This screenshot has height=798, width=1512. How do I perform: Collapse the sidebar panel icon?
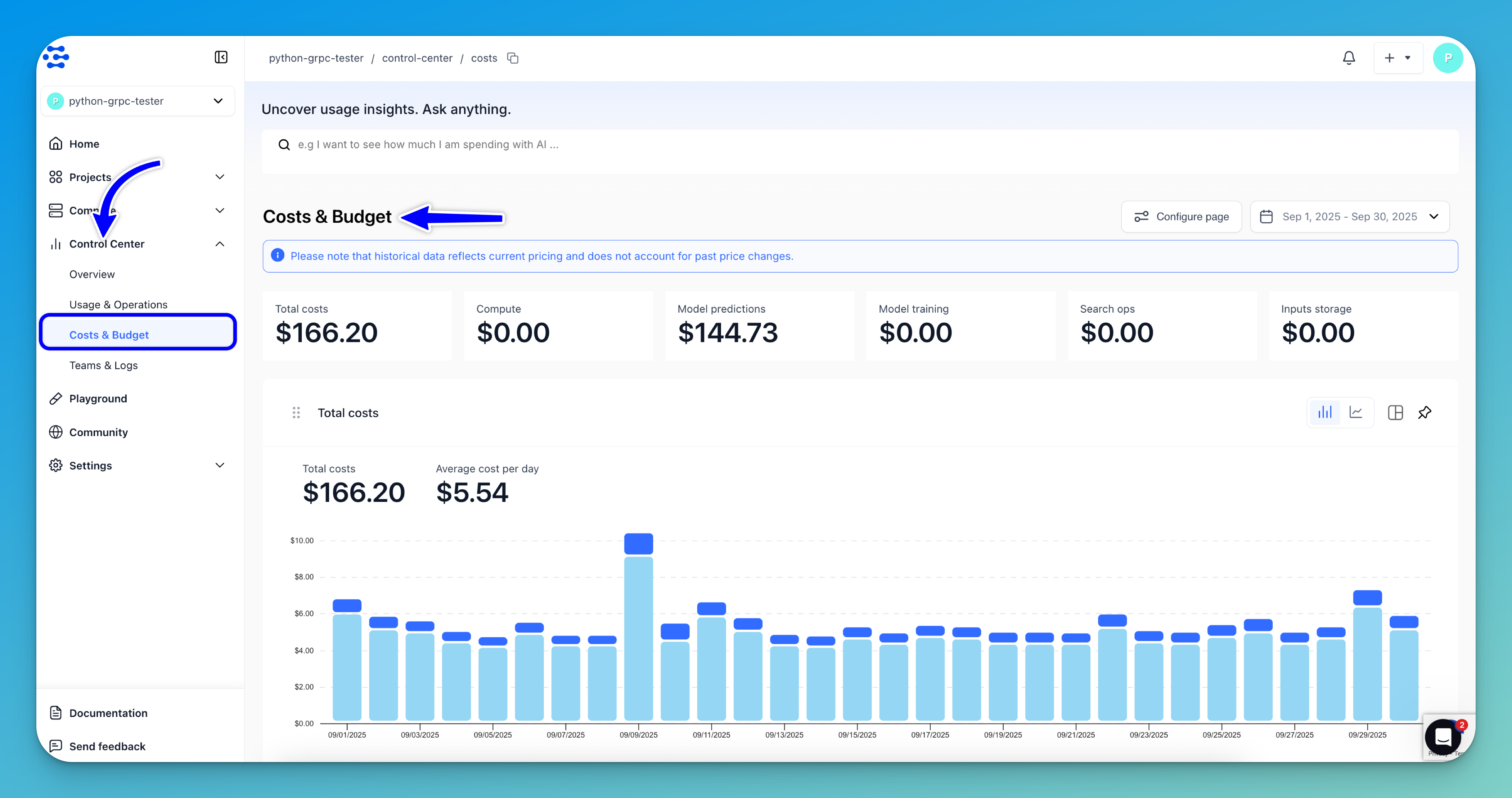click(221, 57)
